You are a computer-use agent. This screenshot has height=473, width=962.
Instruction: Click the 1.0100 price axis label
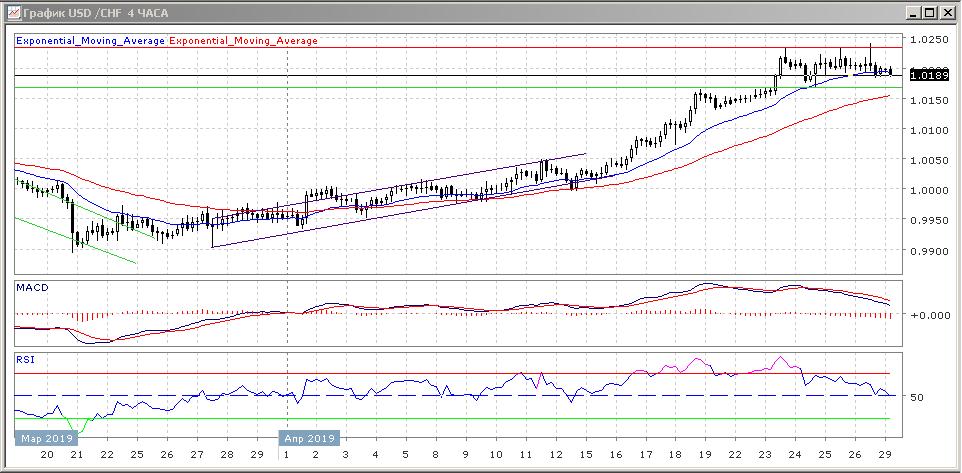click(929, 130)
